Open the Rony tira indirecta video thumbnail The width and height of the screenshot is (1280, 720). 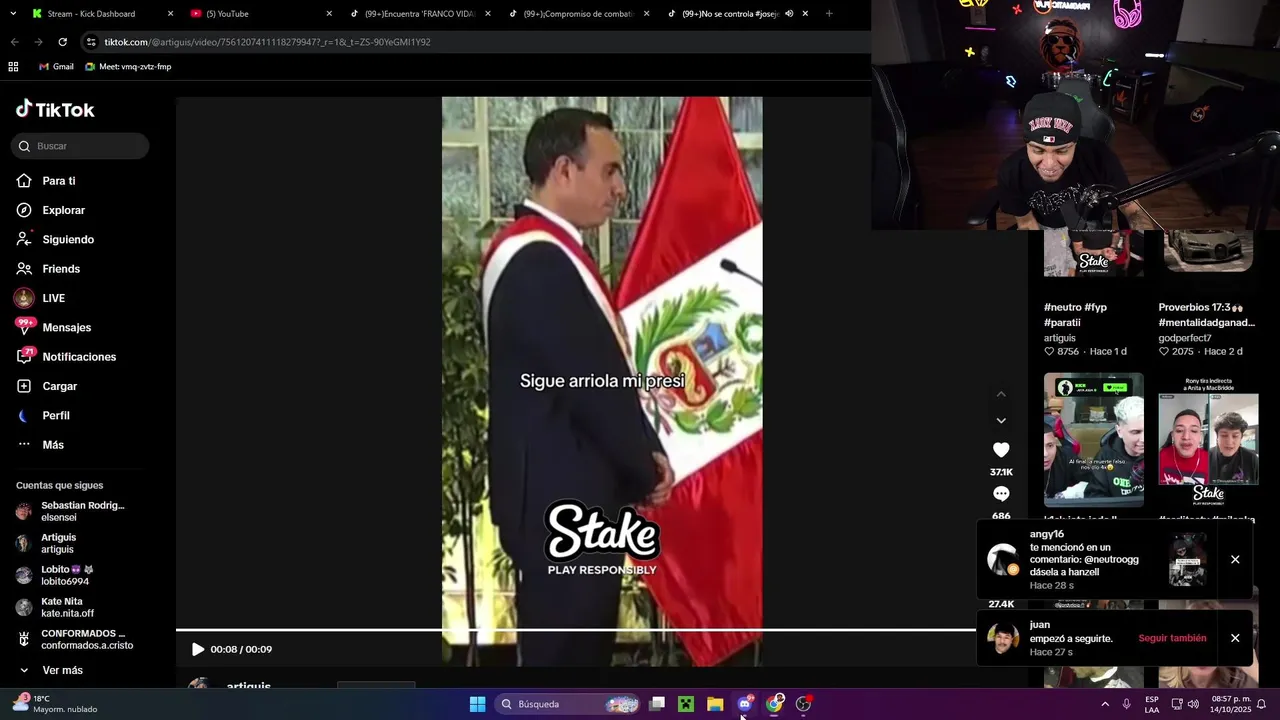[x=1208, y=440]
